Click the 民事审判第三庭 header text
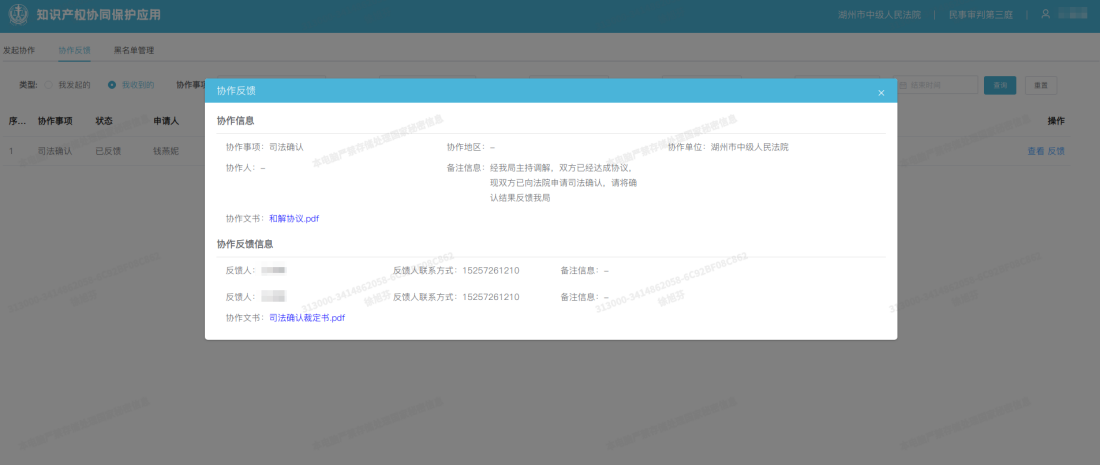The image size is (1100, 465). pos(982,15)
